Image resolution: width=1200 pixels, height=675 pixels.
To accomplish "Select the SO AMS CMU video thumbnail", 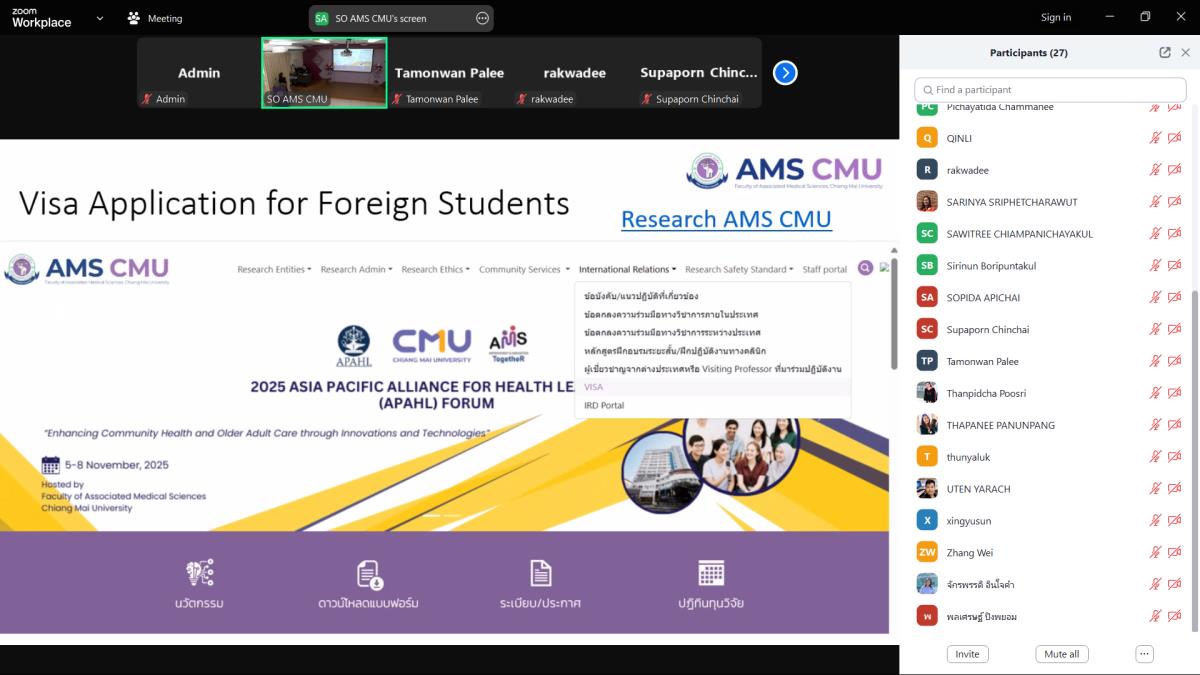I will pyautogui.click(x=324, y=73).
